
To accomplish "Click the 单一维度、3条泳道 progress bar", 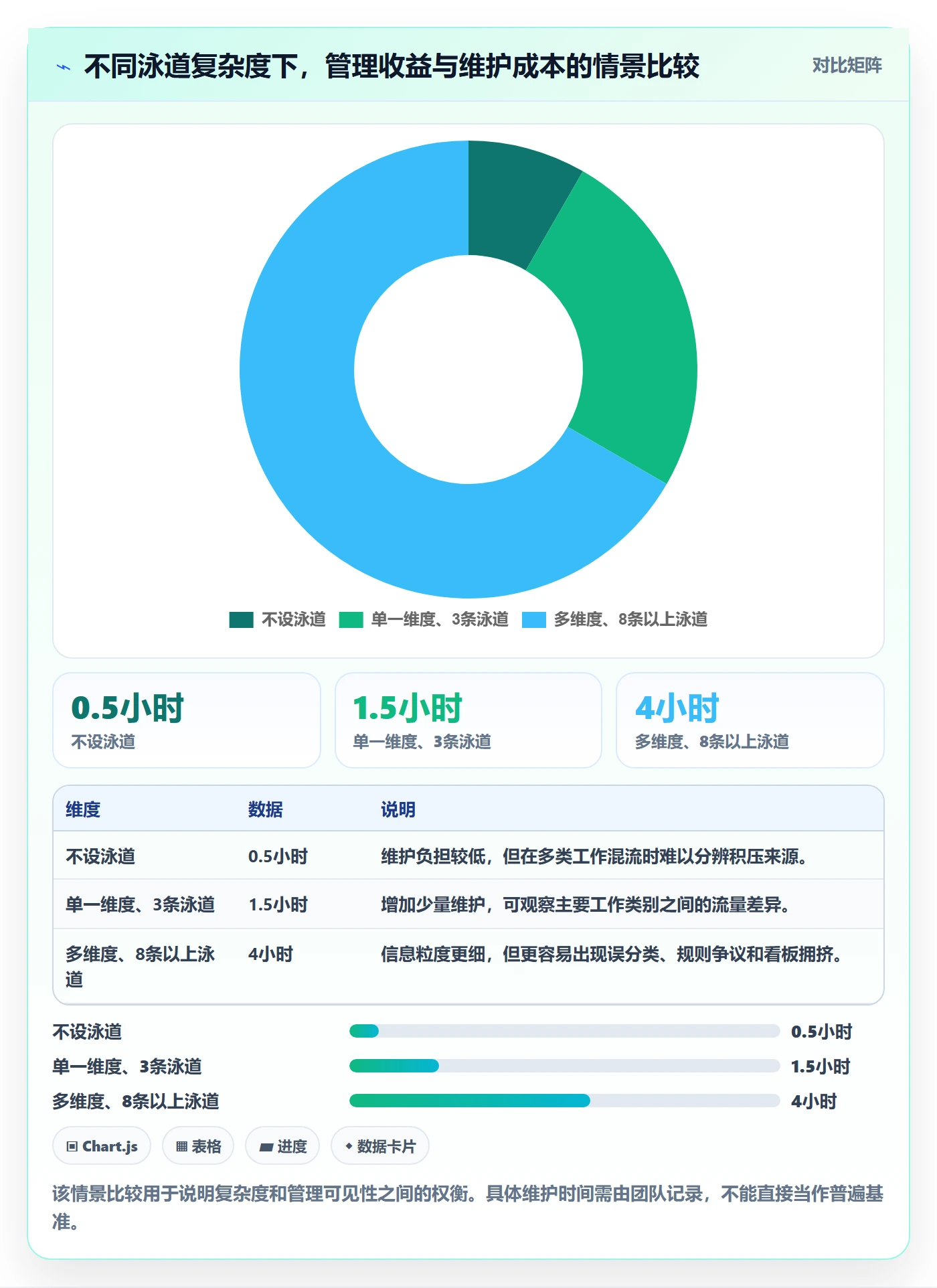I will tap(564, 1066).
